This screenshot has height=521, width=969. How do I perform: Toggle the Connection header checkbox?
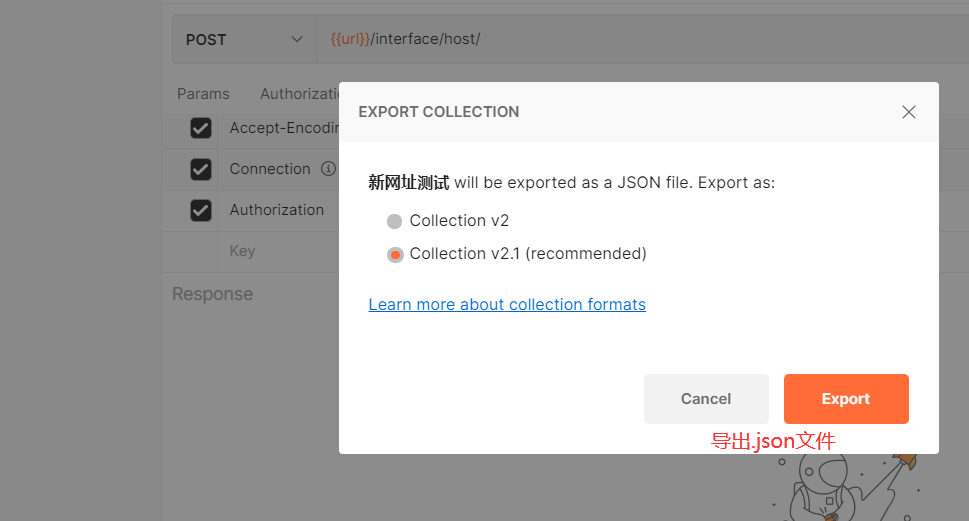click(201, 169)
